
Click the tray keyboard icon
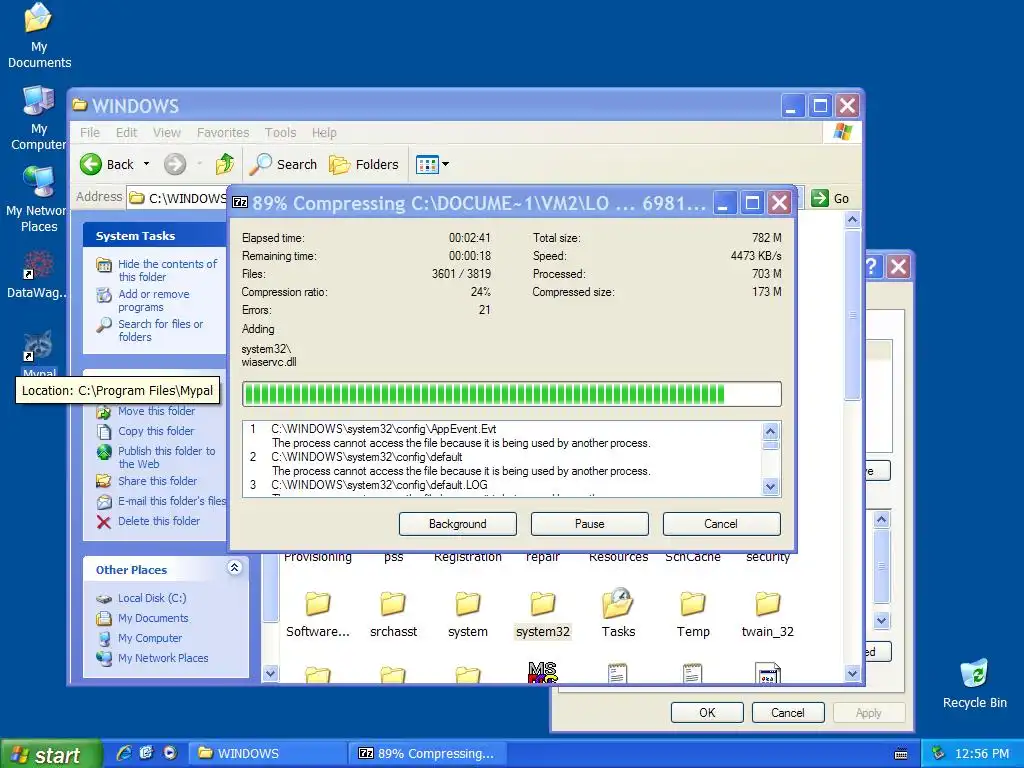(x=901, y=754)
